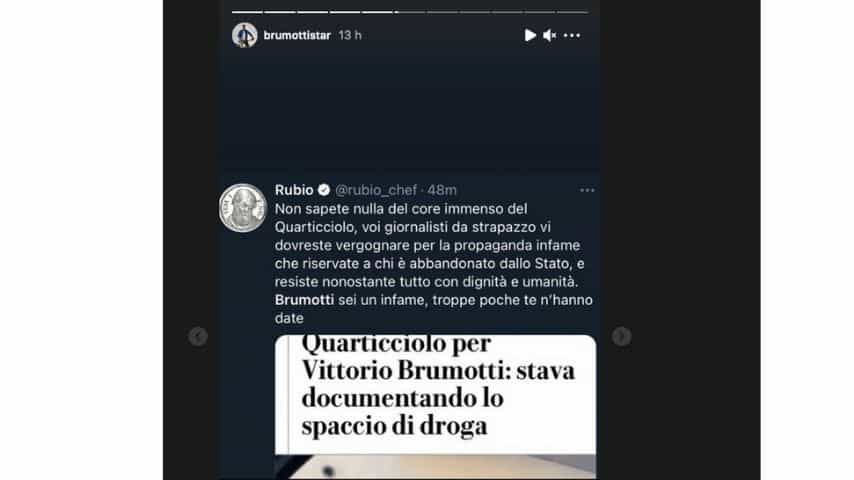Play the paused story
854x480 pixels.
(x=530, y=35)
